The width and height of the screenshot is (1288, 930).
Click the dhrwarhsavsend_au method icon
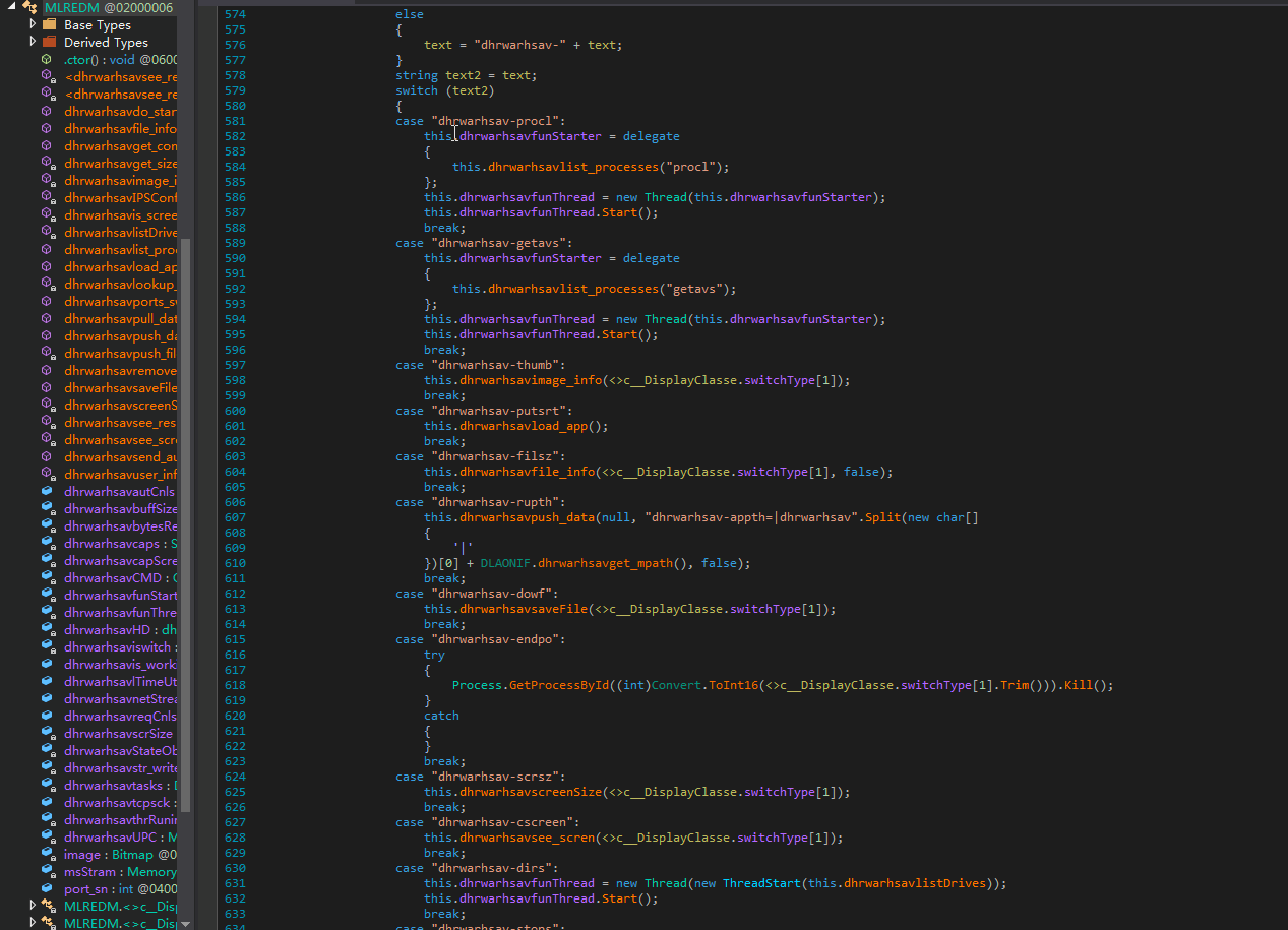tap(47, 456)
